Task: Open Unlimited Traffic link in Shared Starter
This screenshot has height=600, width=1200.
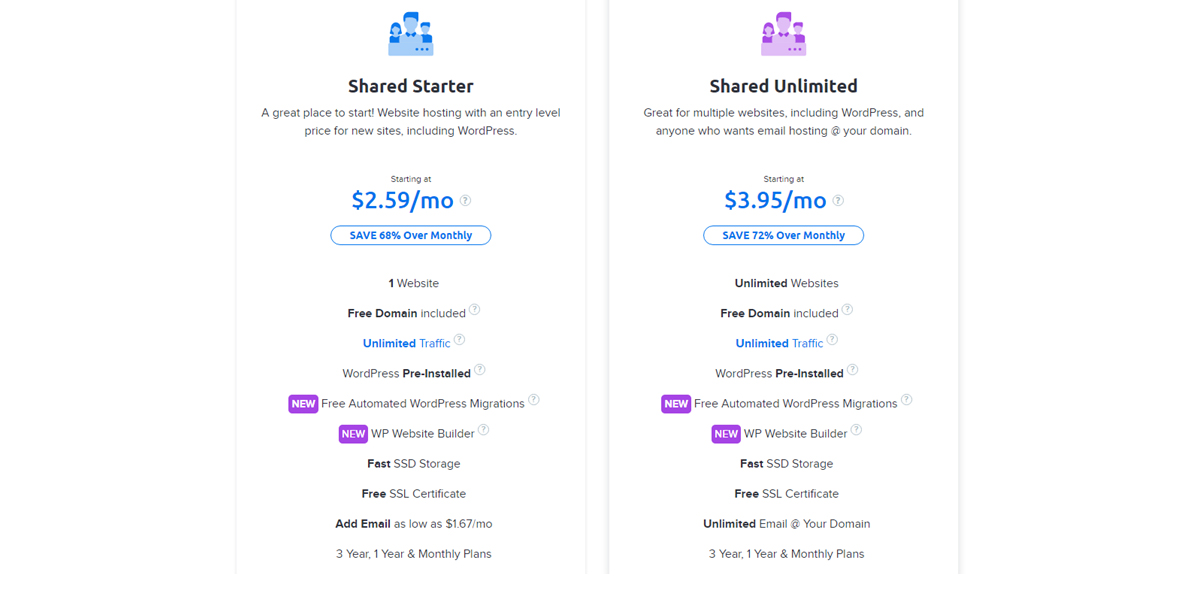Action: [x=406, y=343]
